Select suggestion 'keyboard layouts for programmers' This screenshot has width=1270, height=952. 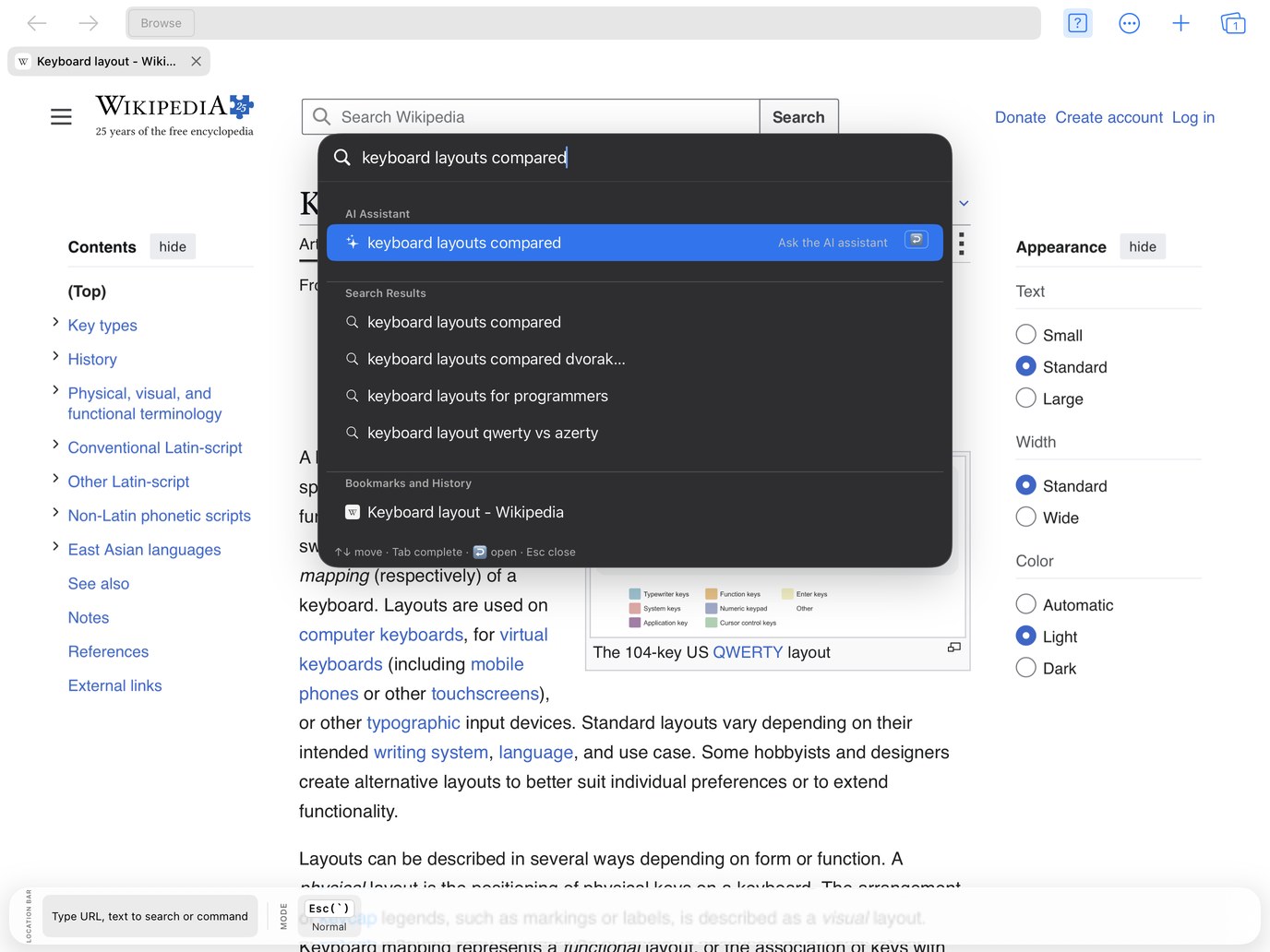coord(635,396)
